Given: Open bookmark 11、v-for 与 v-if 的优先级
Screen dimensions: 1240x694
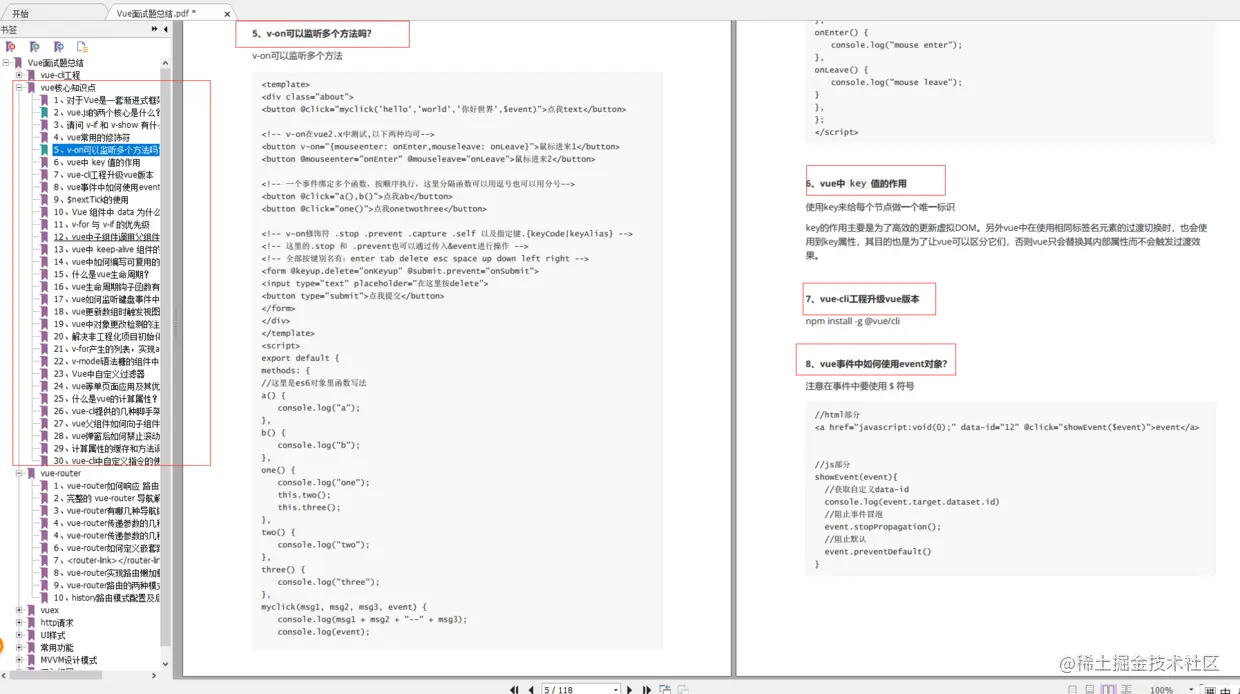Looking at the screenshot, I should coord(101,225).
